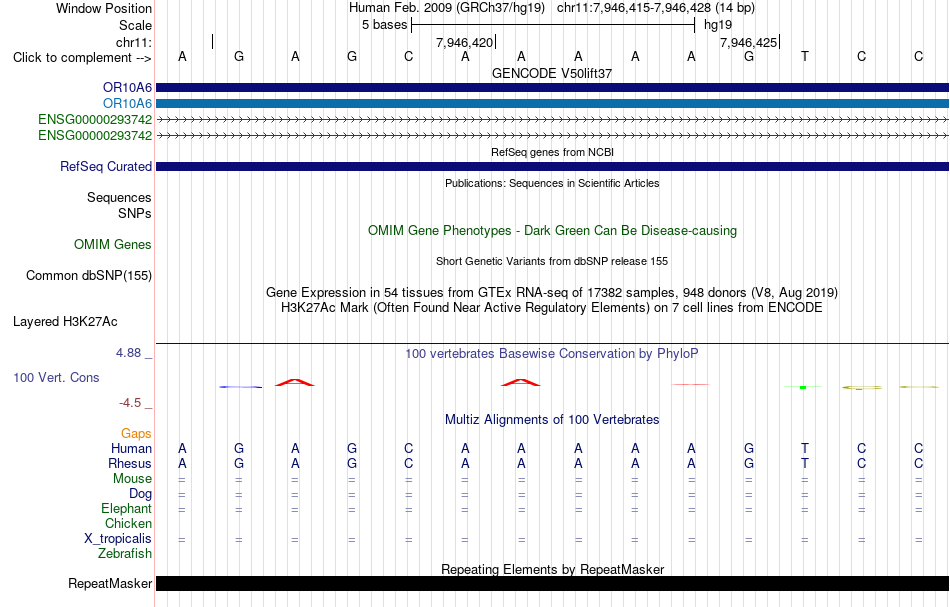The image size is (950, 607).
Task: Click the dark blue RefSeq Curated bar
Action: coord(553,167)
